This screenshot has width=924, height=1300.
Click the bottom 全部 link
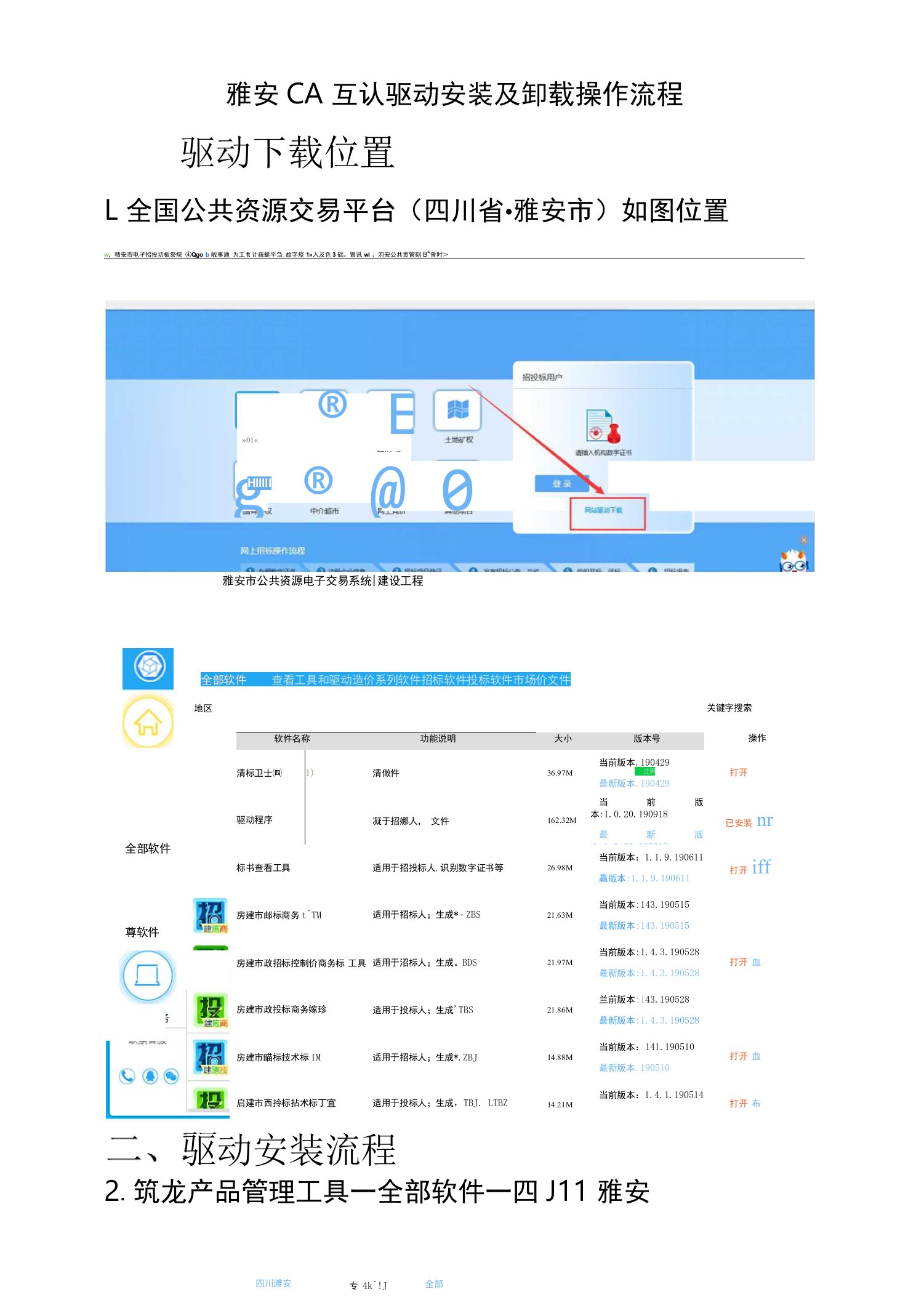(434, 1284)
